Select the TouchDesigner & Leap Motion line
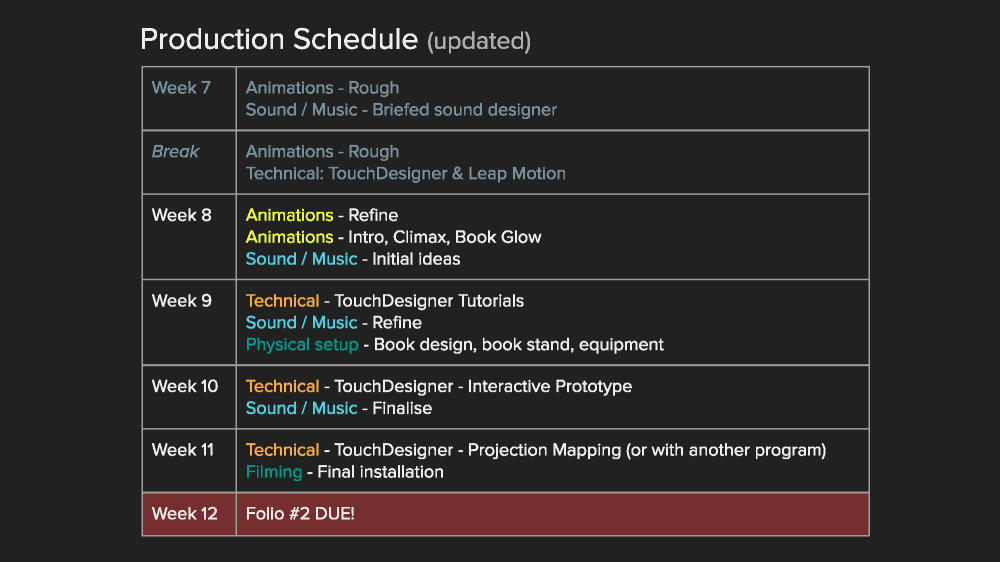1000x562 pixels. (406, 174)
